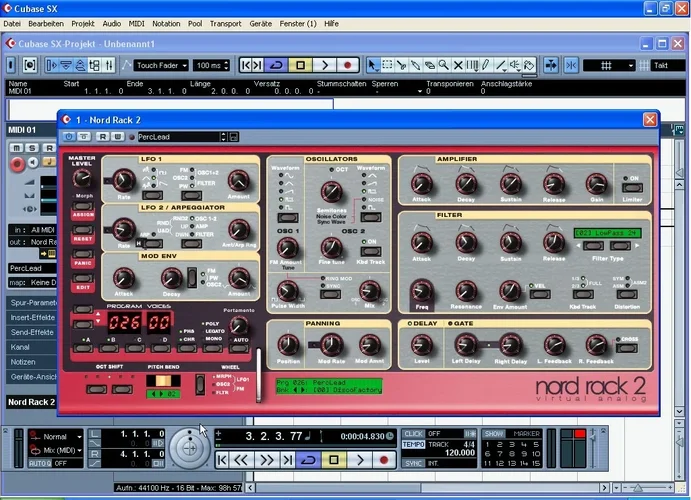Select the Mute X tool
This screenshot has height=500, width=691.
click(458, 65)
